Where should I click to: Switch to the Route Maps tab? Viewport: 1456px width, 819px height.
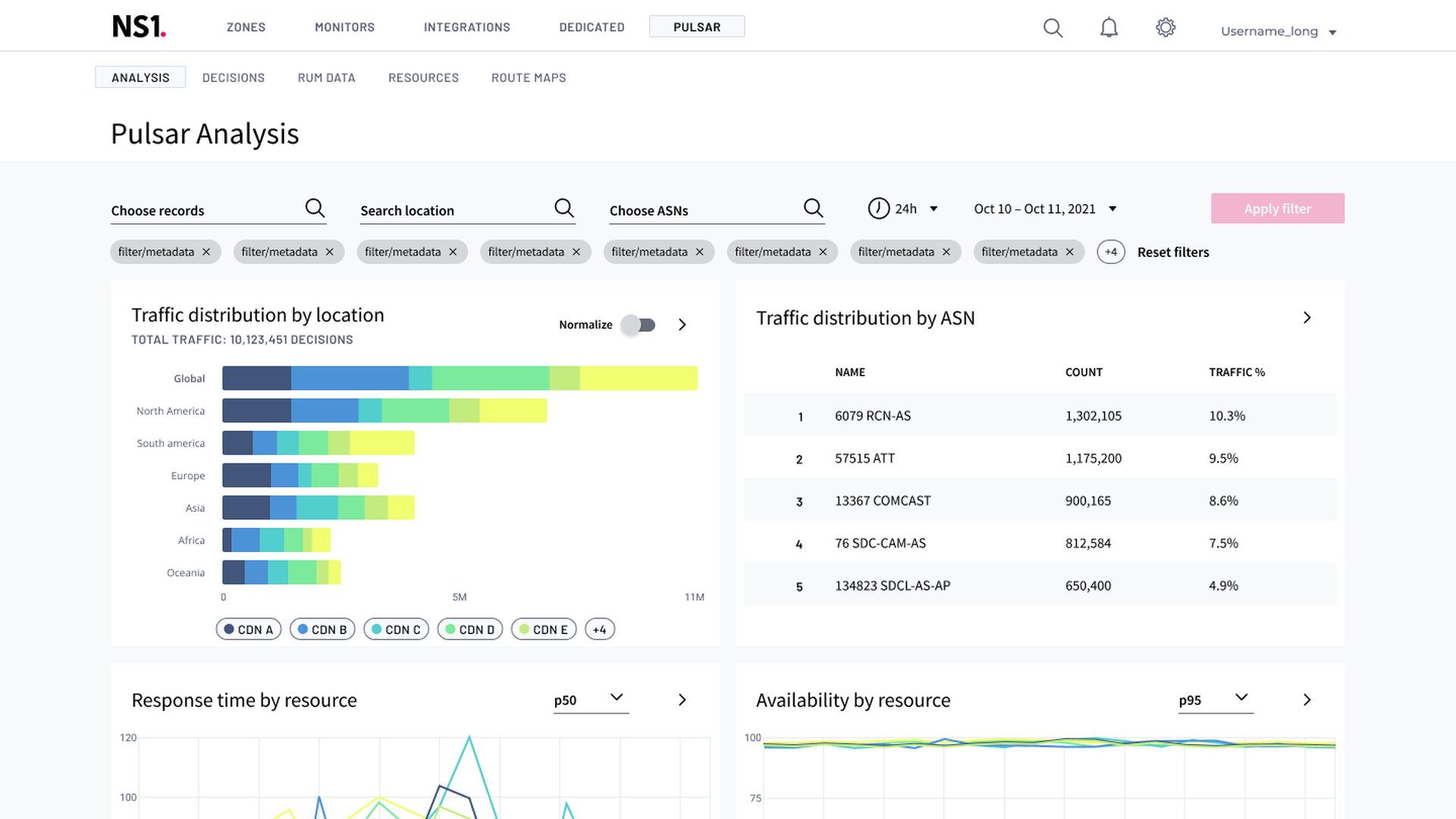(x=529, y=77)
